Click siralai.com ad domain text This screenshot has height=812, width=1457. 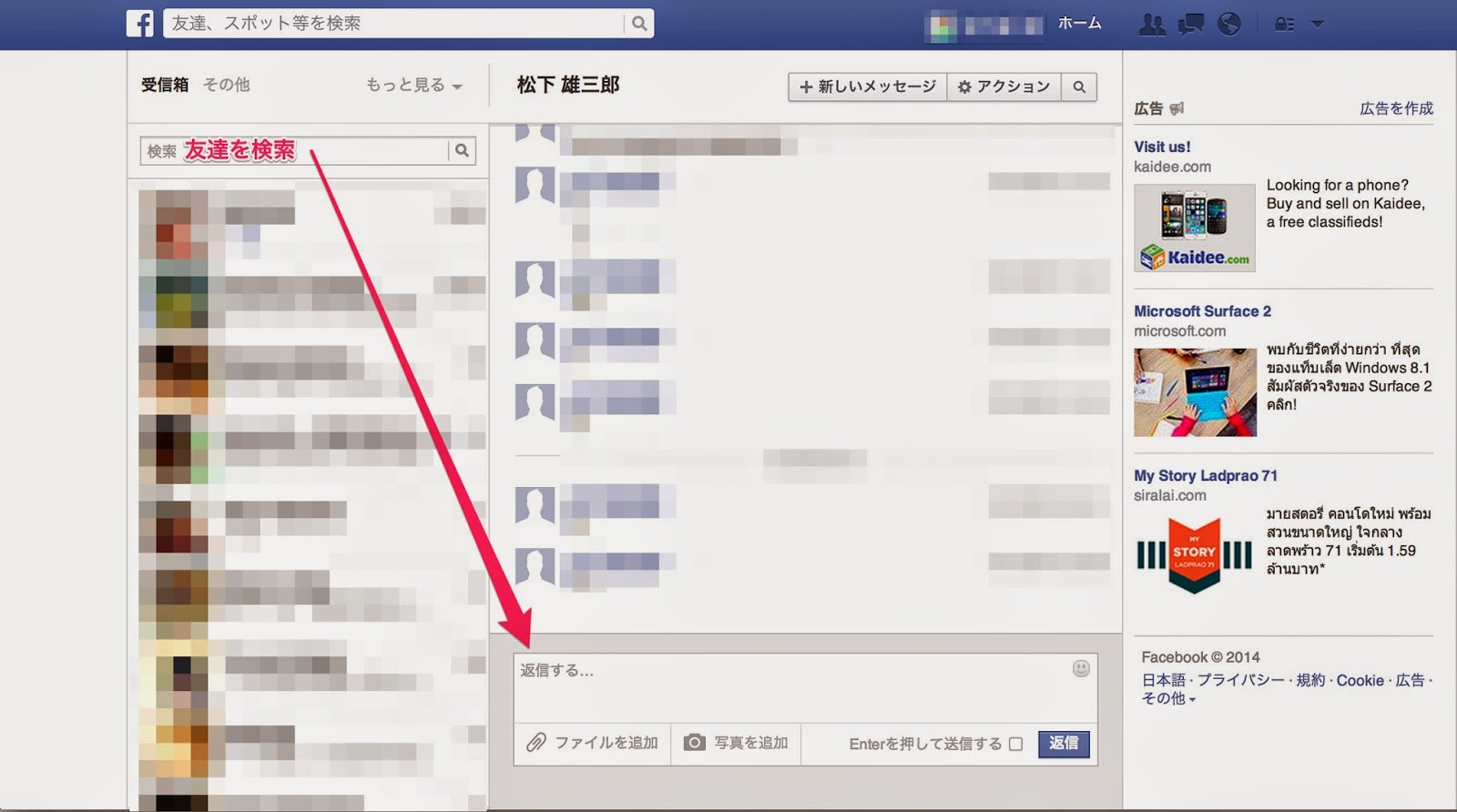point(1169,495)
